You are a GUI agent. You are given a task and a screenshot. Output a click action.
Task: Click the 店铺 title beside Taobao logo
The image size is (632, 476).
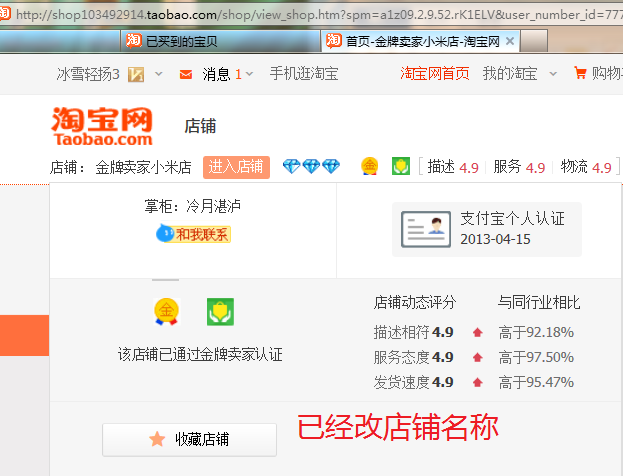200,126
